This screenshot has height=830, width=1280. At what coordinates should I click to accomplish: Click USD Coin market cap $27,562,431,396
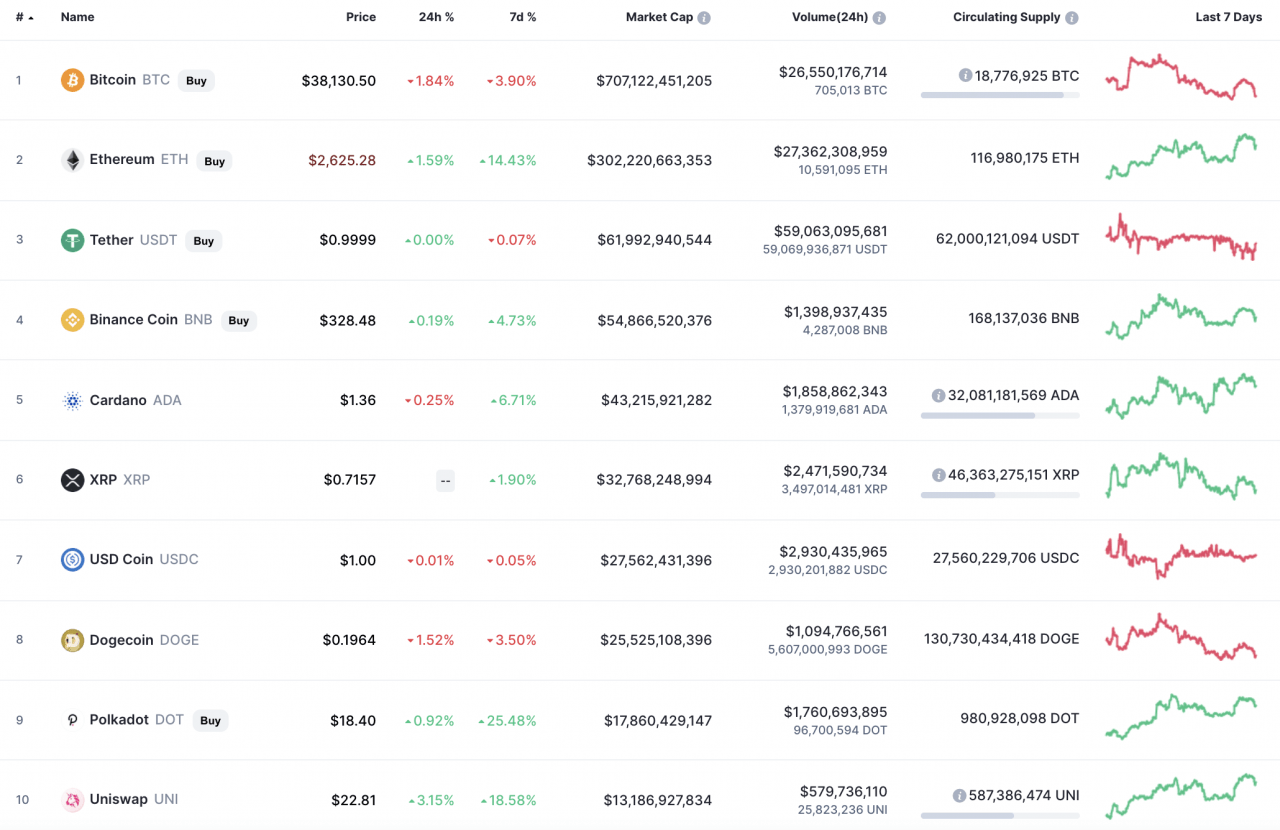point(656,561)
